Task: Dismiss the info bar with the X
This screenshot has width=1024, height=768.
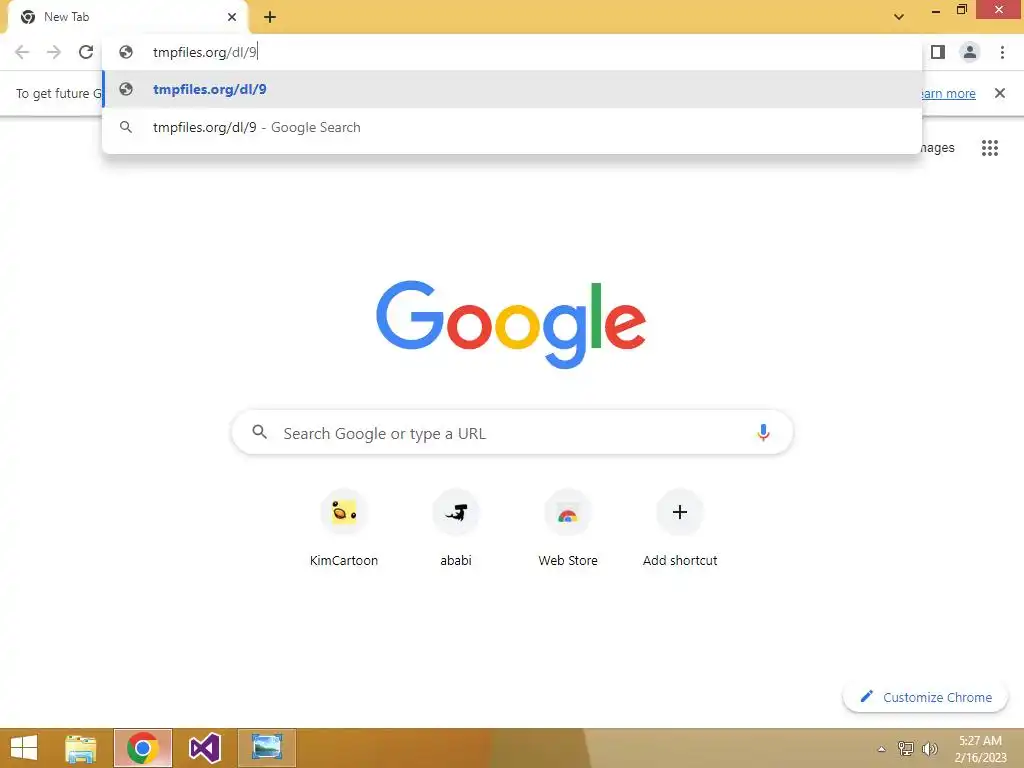Action: coord(999,93)
